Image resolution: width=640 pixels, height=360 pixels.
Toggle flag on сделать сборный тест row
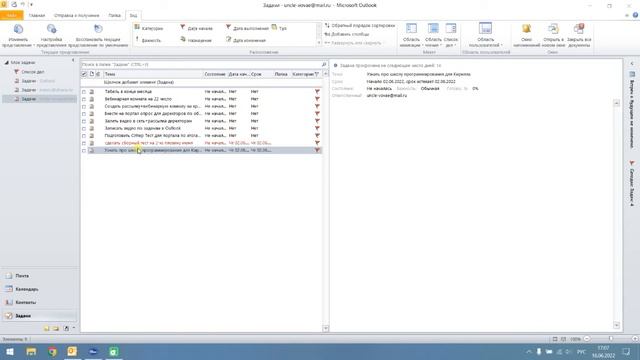(317, 143)
